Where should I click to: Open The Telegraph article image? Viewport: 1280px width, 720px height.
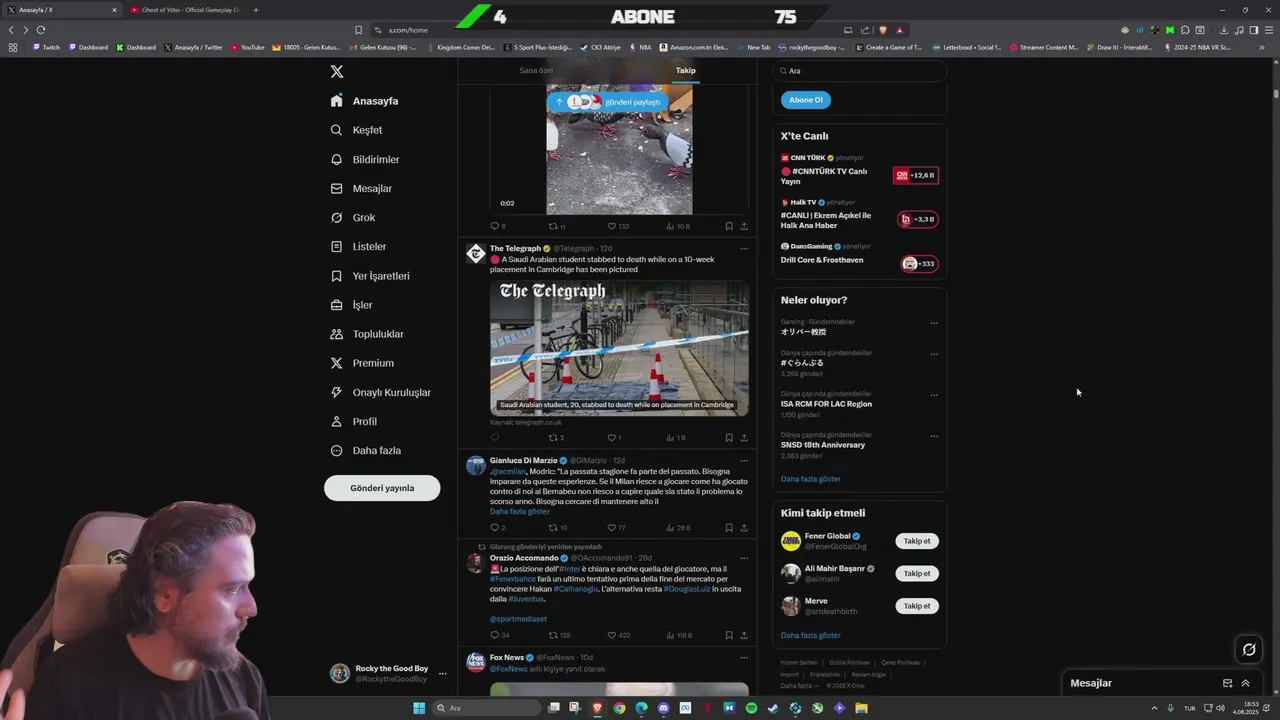pyautogui.click(x=619, y=347)
